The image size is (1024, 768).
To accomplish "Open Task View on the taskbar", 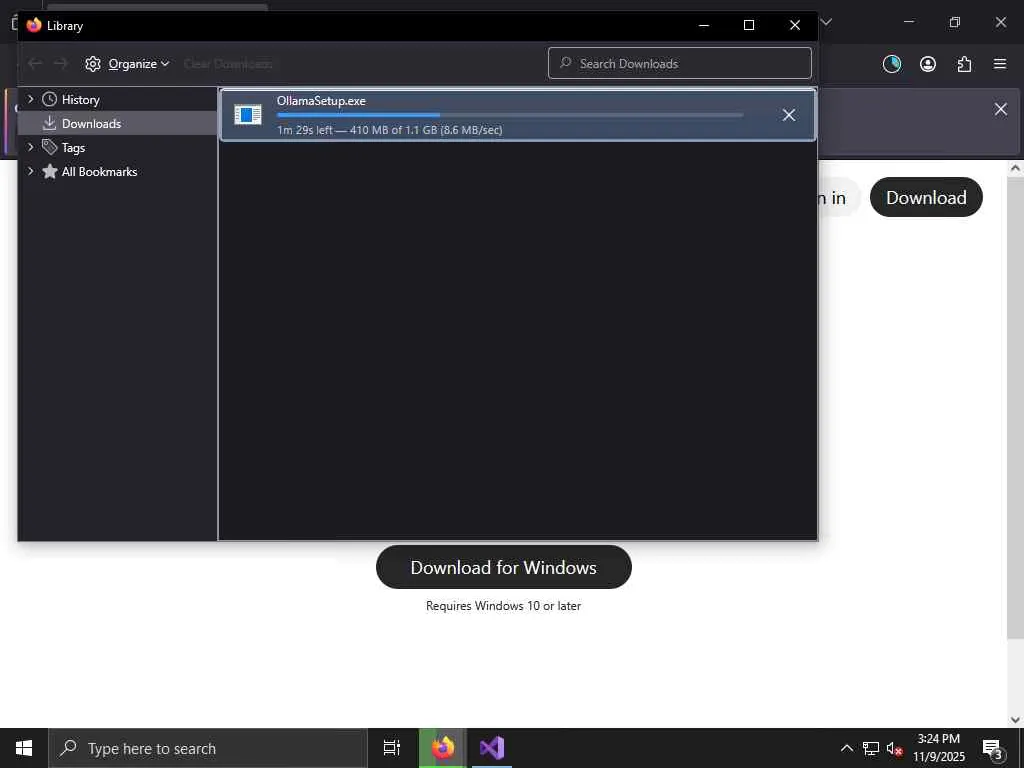I will (x=392, y=748).
